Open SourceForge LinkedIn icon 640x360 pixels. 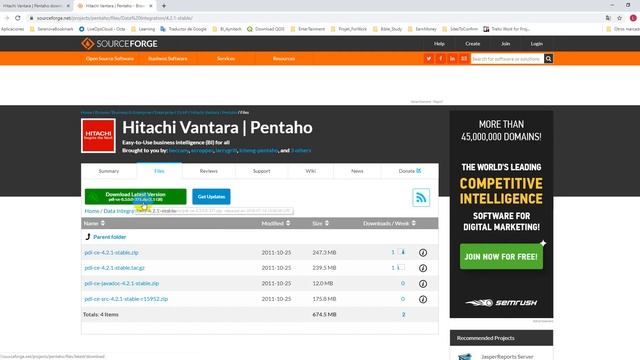452,59
